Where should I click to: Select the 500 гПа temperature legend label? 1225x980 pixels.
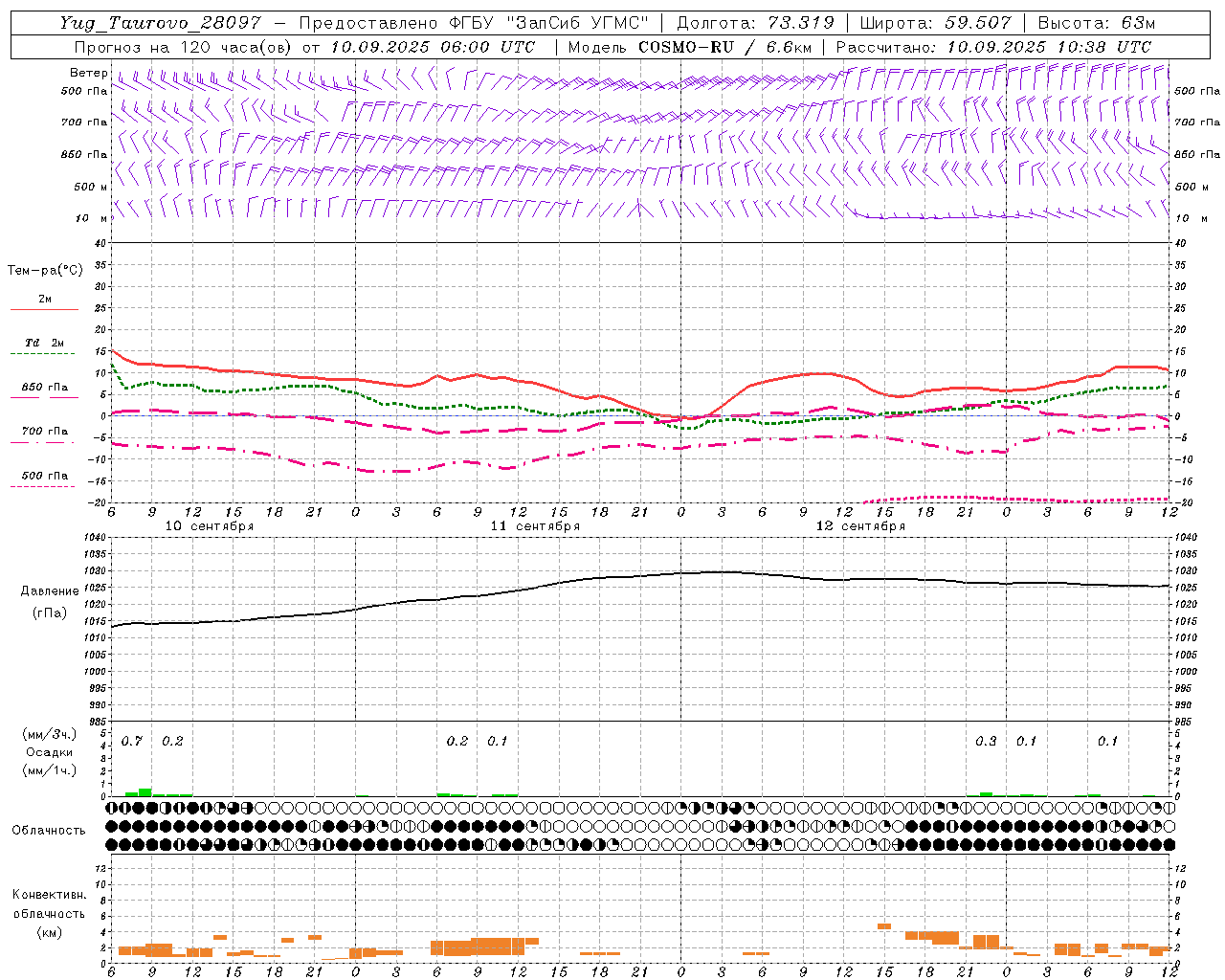tap(45, 476)
